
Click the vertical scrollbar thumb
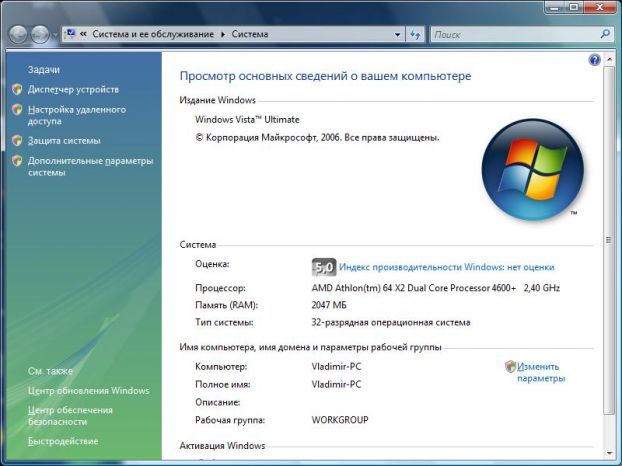point(608,240)
